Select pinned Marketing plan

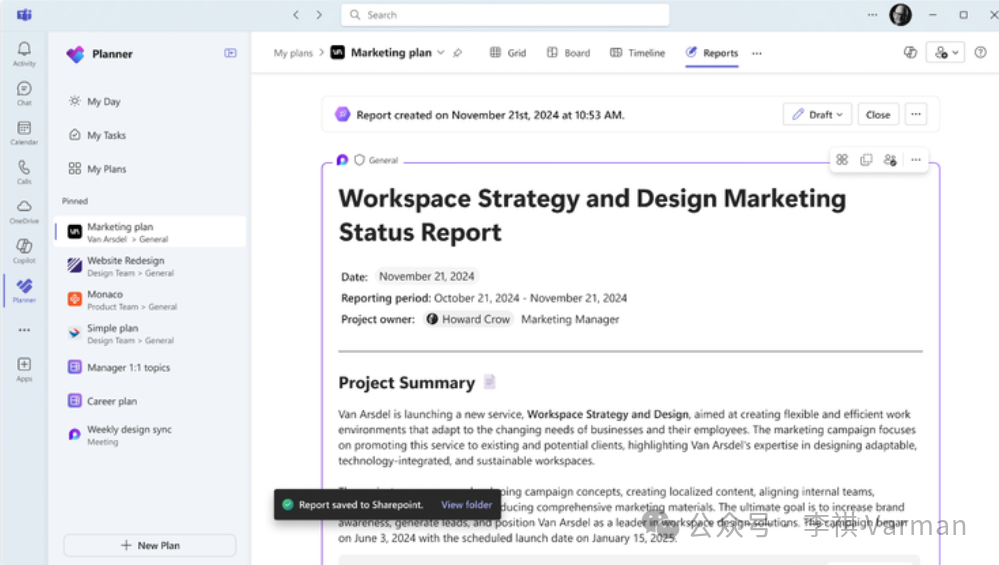tap(150, 232)
